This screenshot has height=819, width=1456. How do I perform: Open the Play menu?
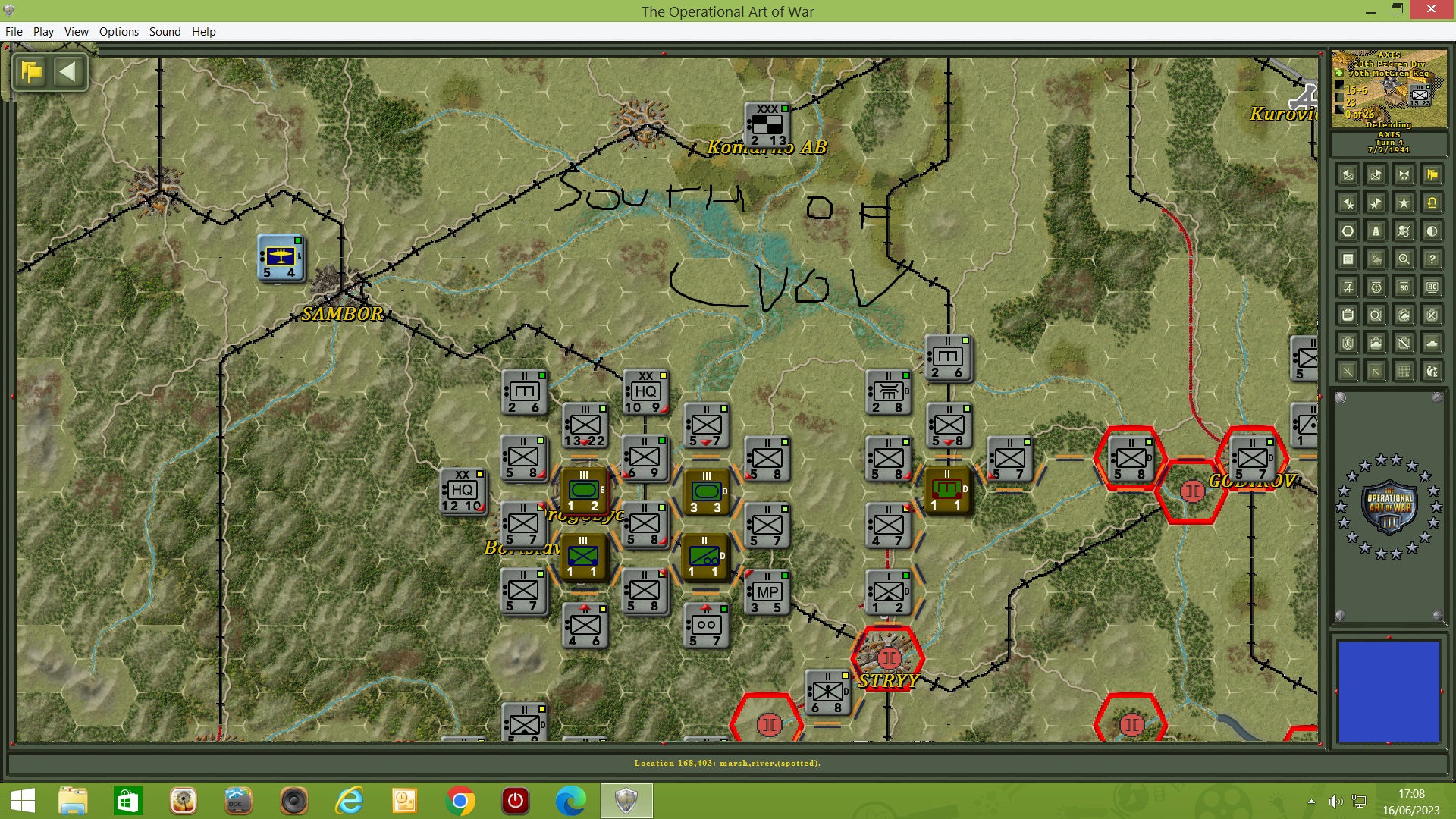coord(43,32)
